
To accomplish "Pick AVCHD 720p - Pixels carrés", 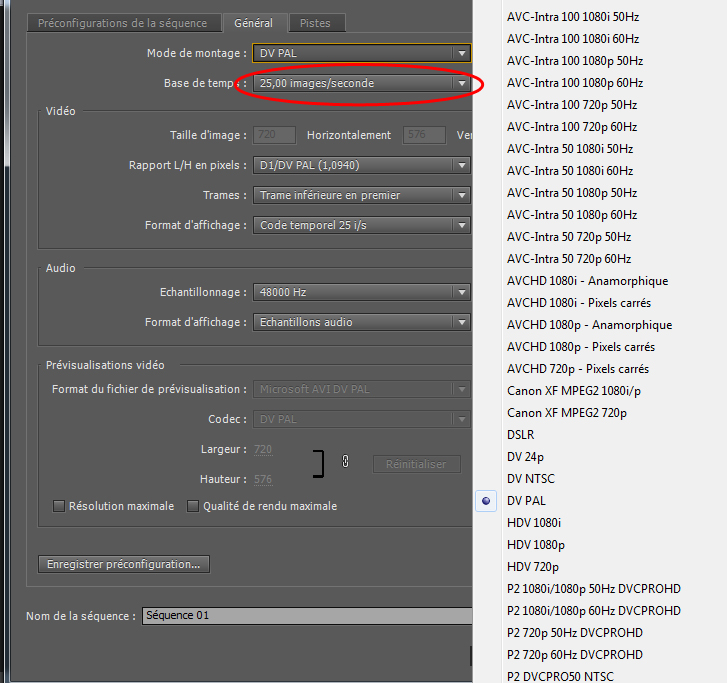I will tap(578, 369).
